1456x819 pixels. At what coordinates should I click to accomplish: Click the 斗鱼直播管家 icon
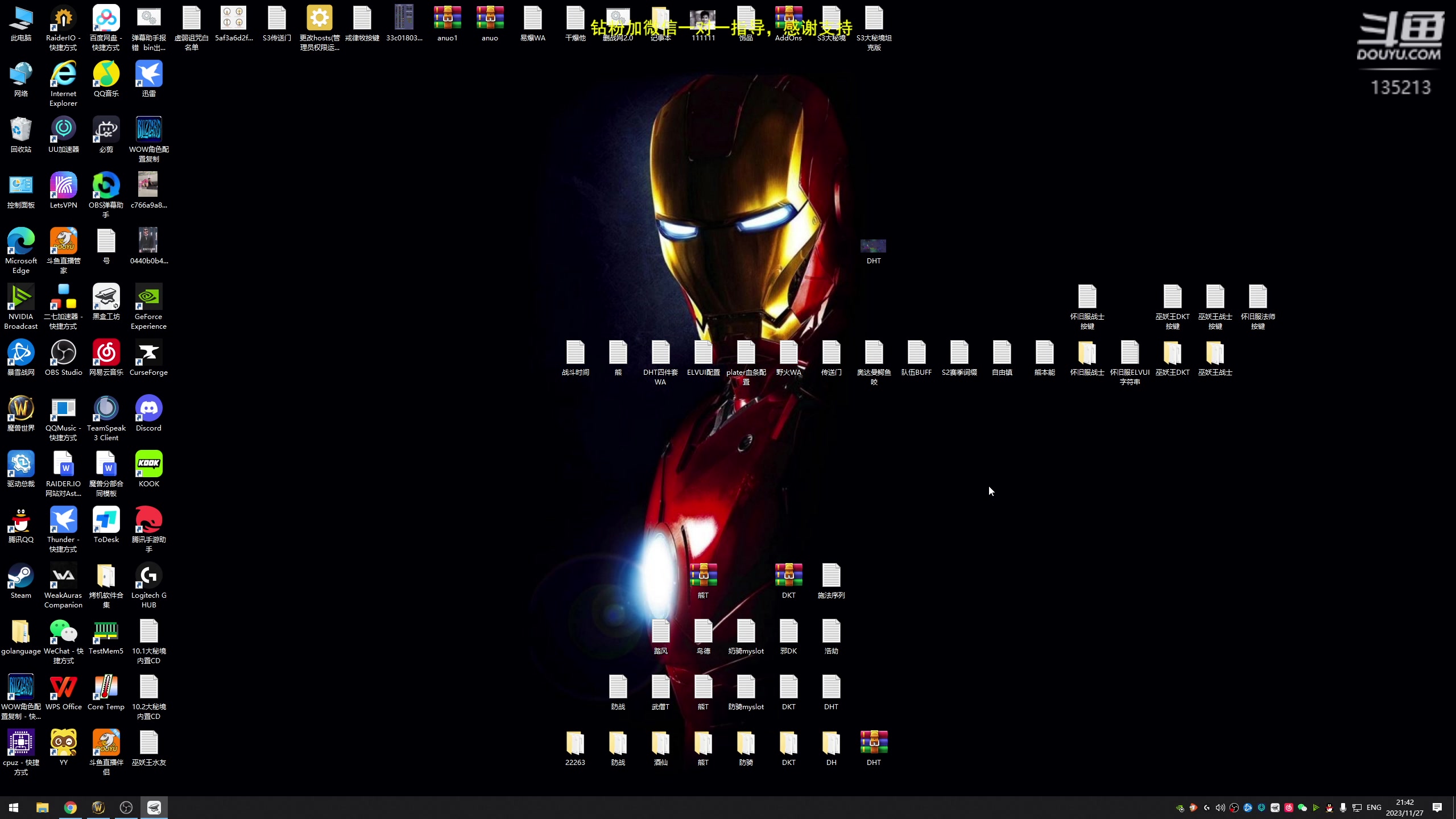pyautogui.click(x=63, y=251)
